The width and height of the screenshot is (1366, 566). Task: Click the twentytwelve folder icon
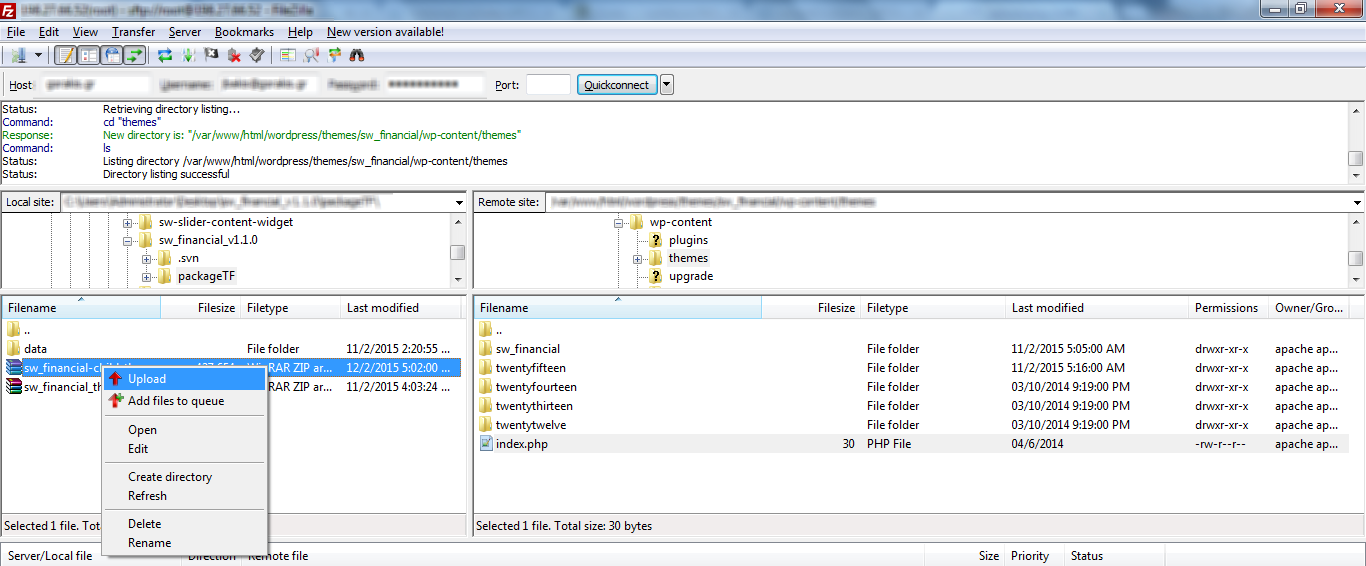486,425
